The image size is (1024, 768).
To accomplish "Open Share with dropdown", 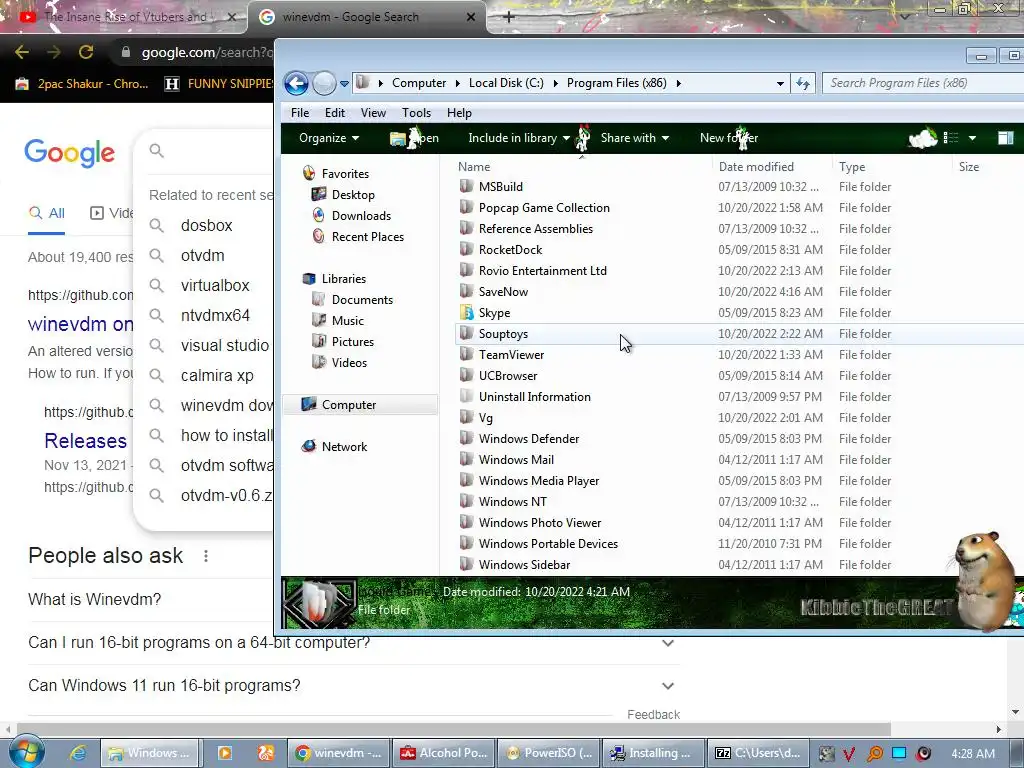I will point(634,138).
